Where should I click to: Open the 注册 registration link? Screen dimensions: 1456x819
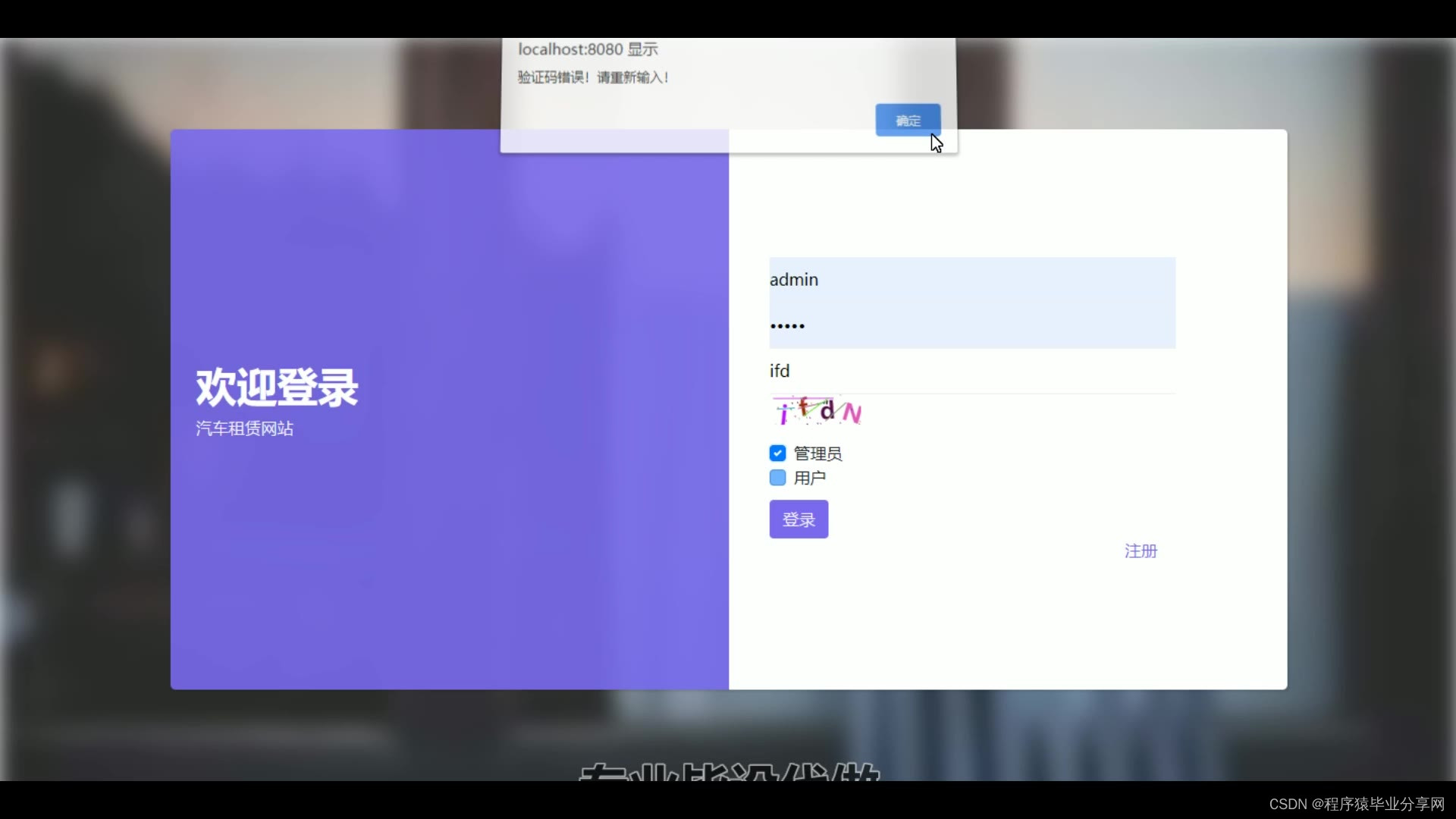(1141, 551)
